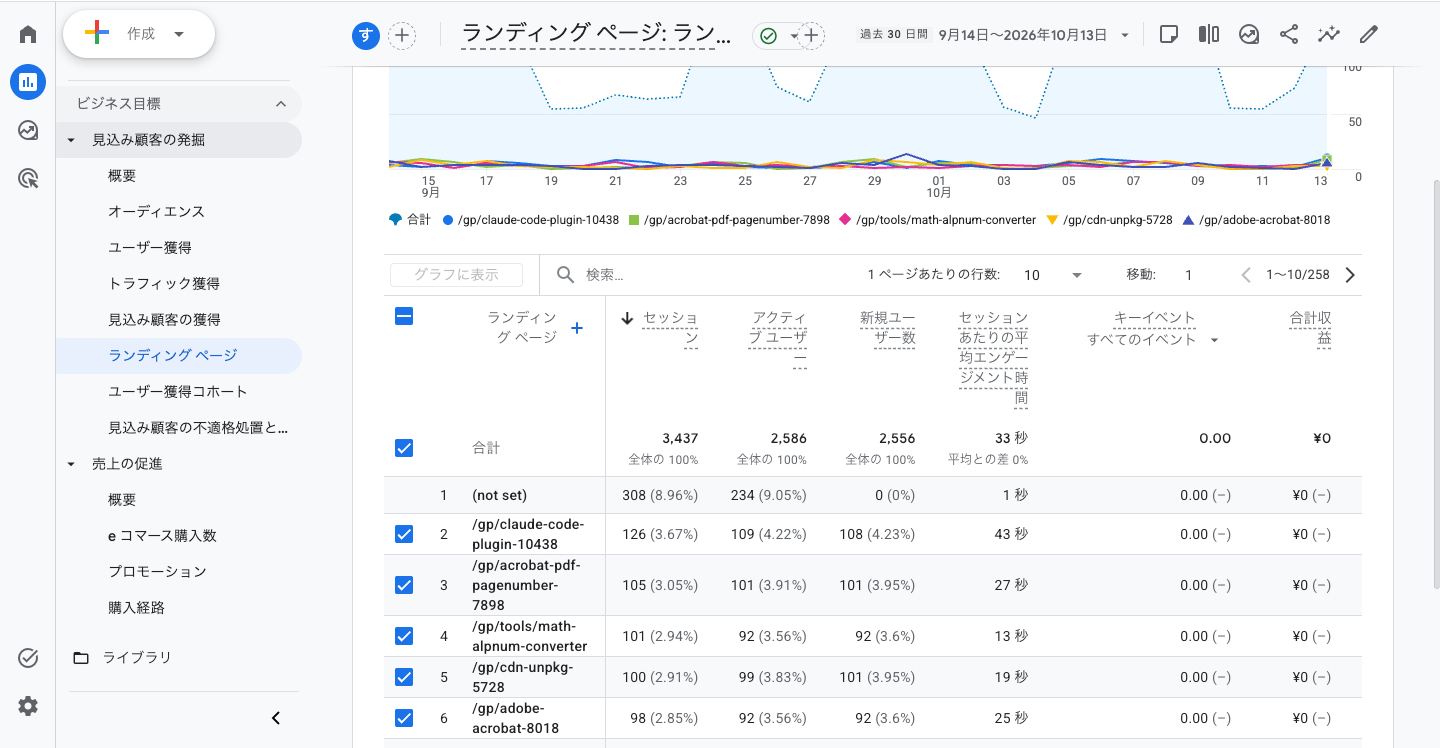Uncheck the /gp/claude-code-plugin-10438 row checkbox
Screen dimensions: 1440x748
coord(404,534)
